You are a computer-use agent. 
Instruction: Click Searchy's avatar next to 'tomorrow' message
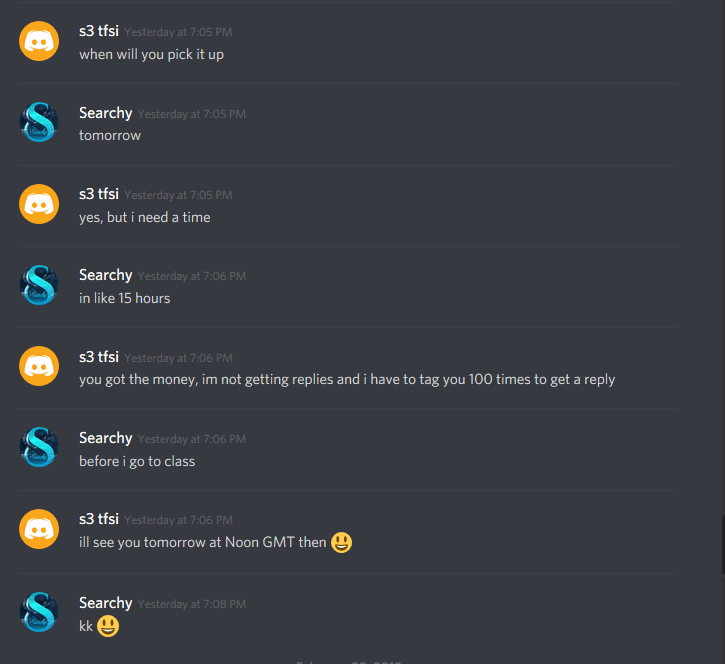(x=39, y=122)
